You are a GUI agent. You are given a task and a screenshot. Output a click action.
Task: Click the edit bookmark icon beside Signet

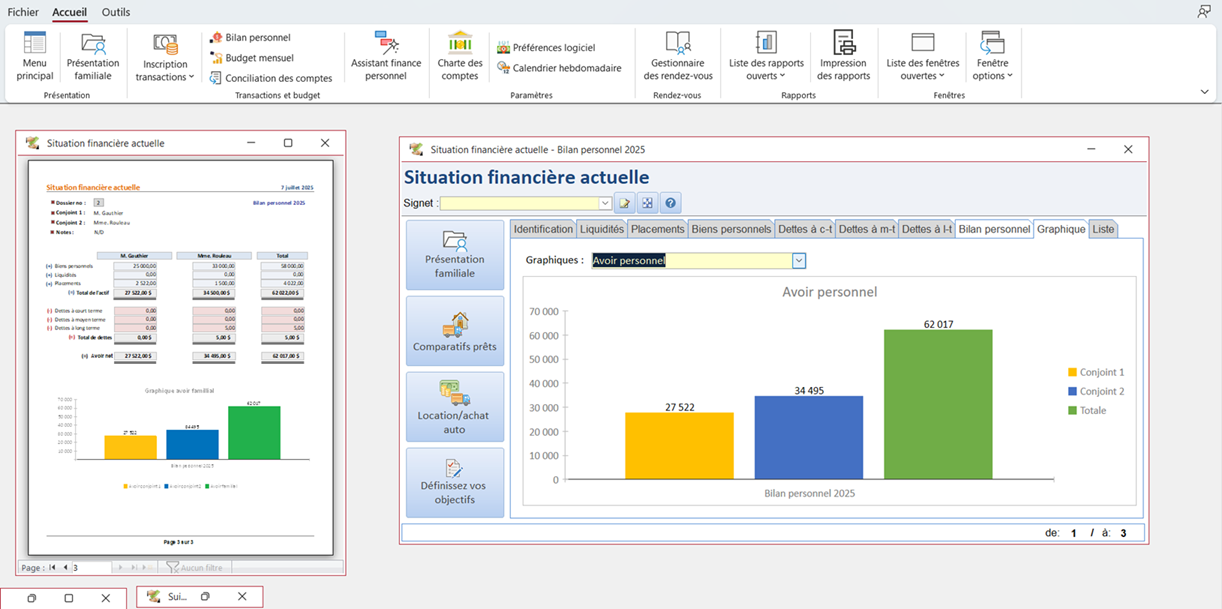625,203
